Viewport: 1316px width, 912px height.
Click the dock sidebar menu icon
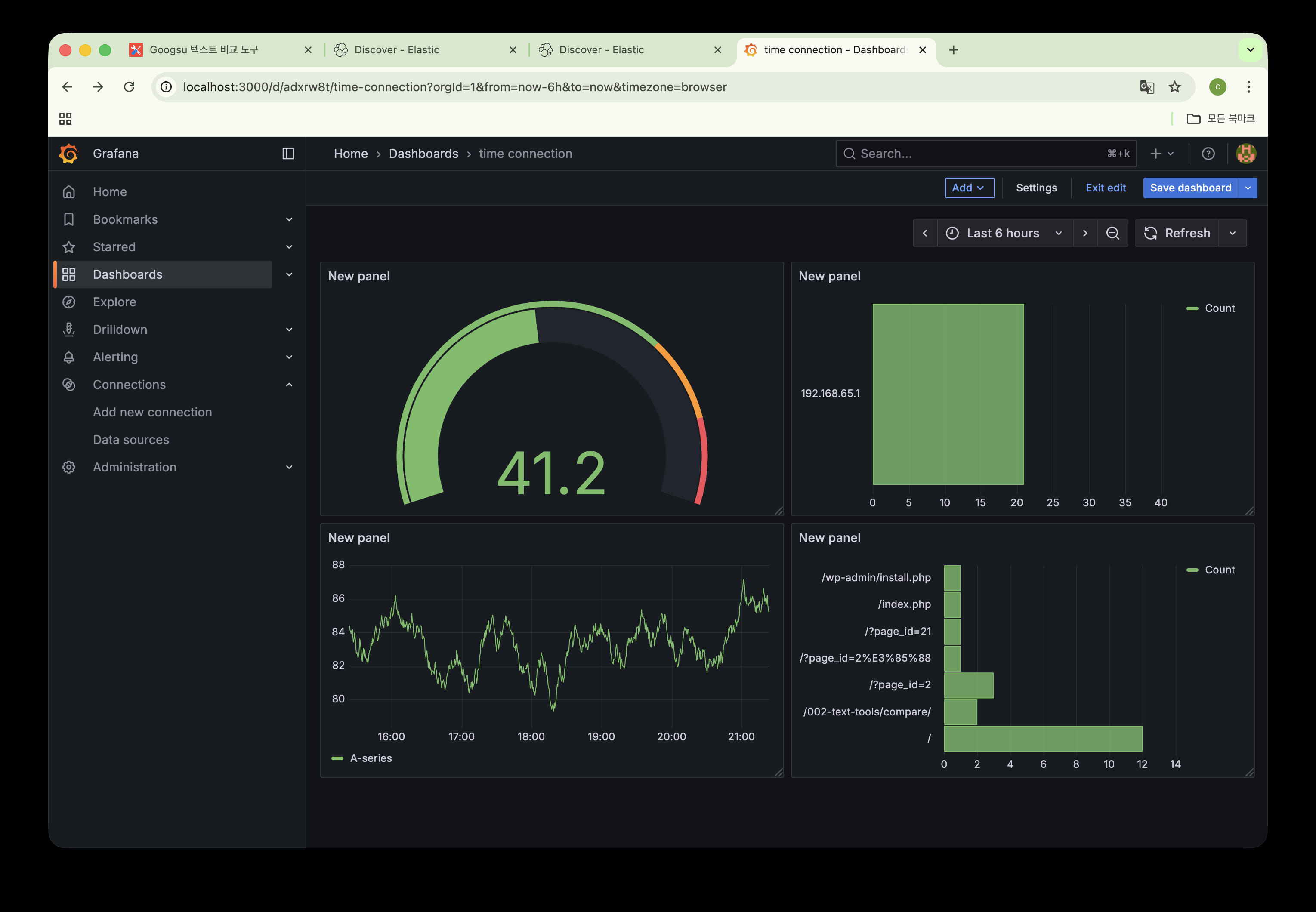coord(288,154)
